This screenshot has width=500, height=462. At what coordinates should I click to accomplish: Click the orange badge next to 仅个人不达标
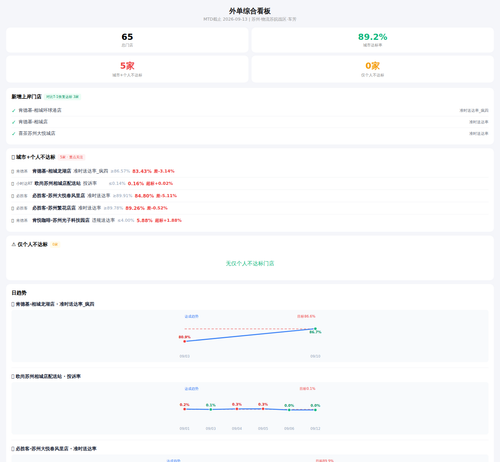55,244
